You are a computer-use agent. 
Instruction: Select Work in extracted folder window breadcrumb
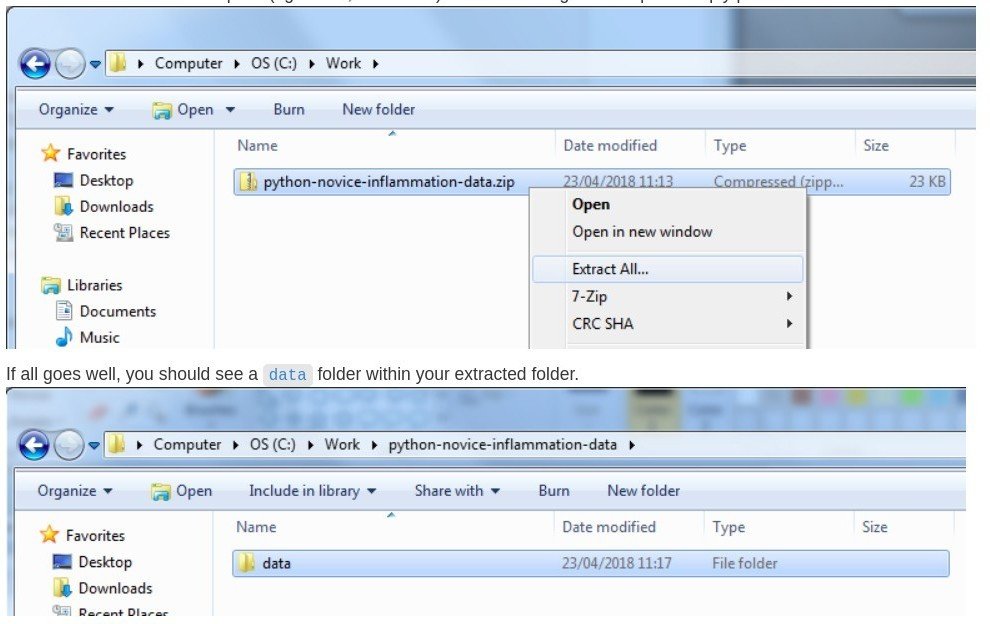342,445
